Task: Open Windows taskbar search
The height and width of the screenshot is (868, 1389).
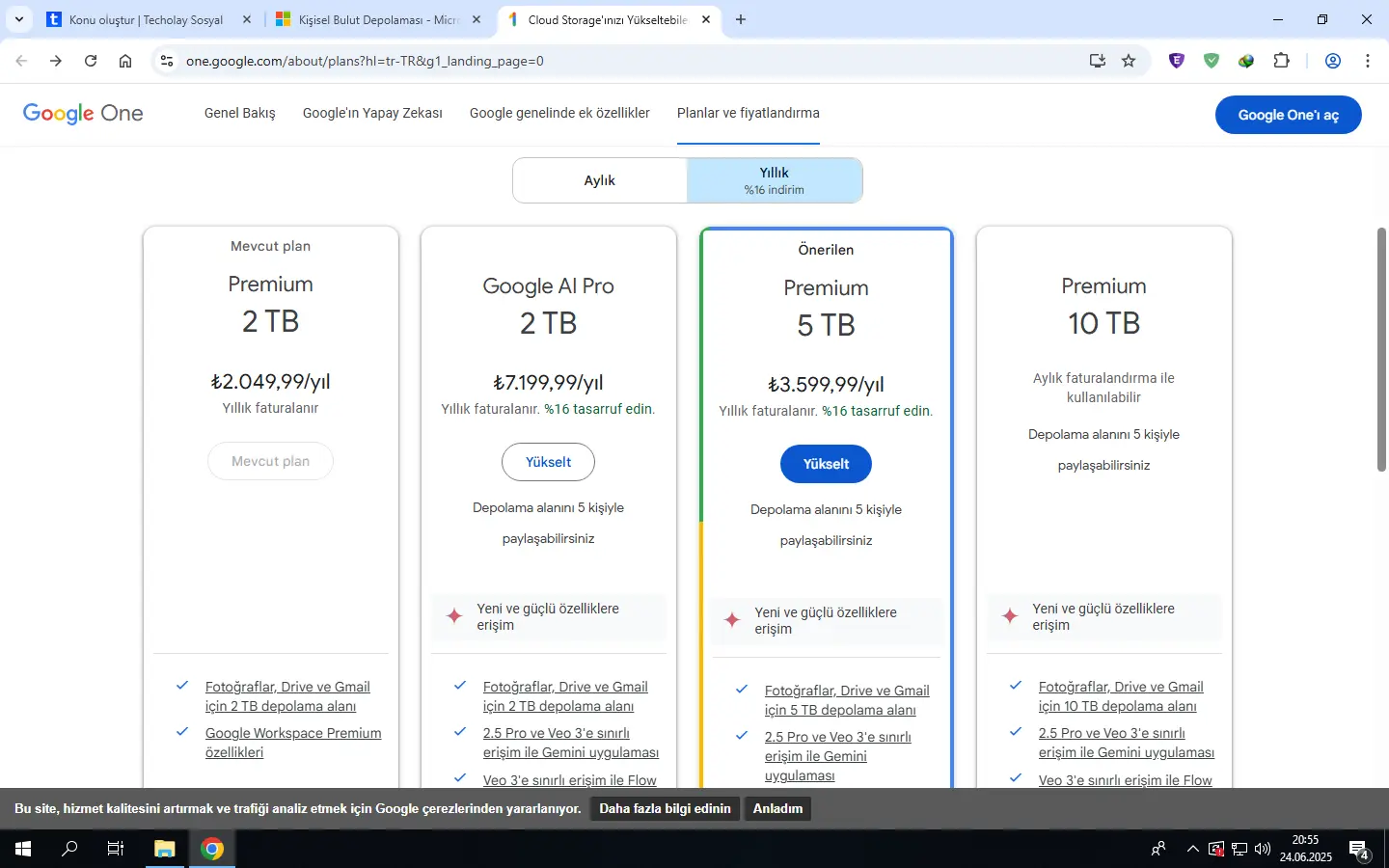Action: click(69, 849)
